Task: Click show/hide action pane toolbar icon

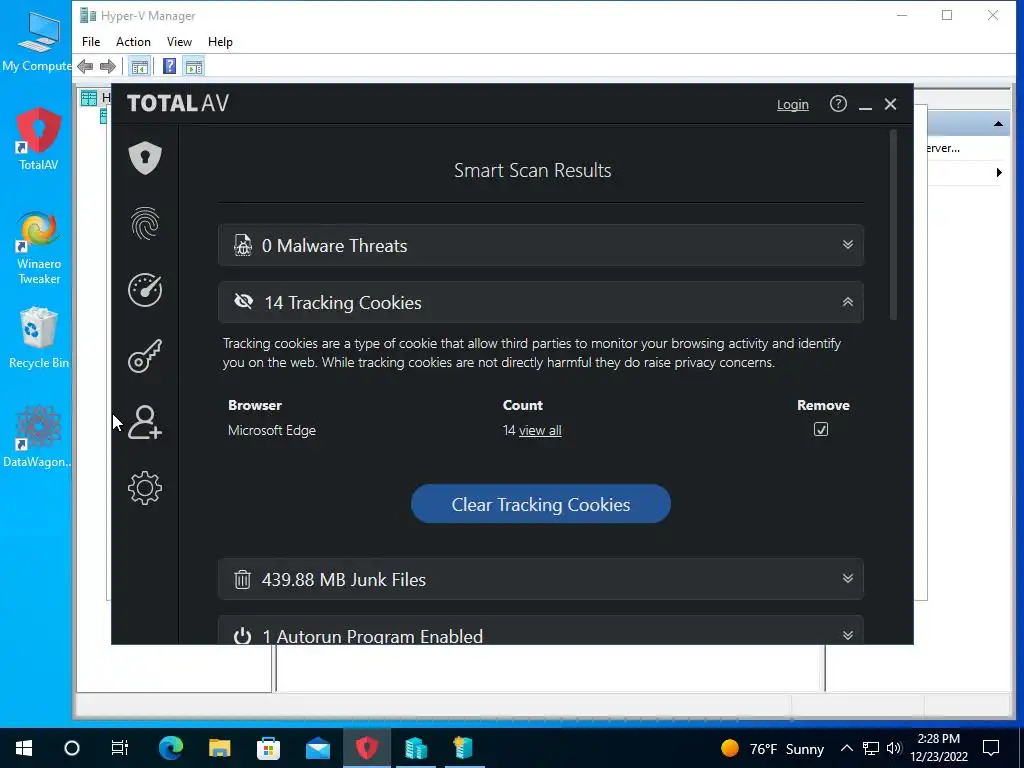Action: [x=194, y=66]
